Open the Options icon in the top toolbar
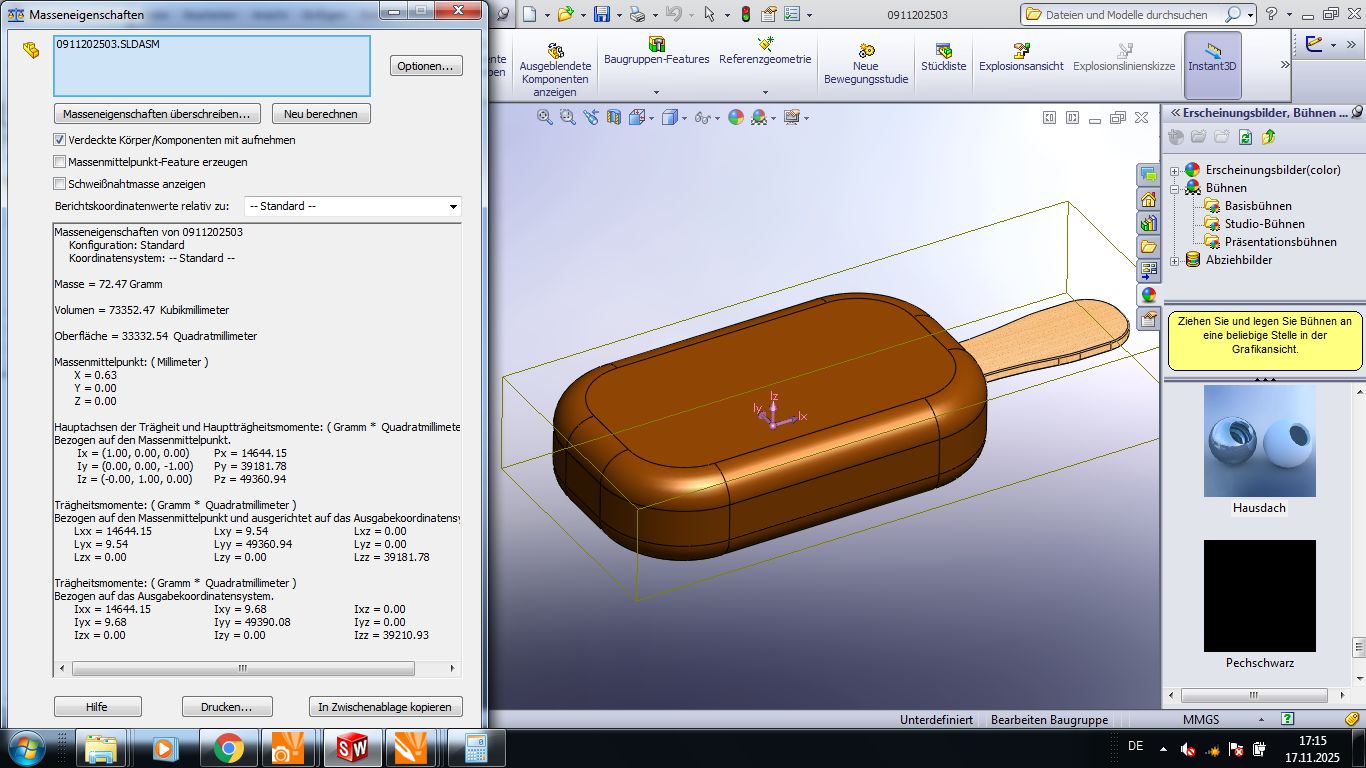1366x768 pixels. click(x=792, y=14)
